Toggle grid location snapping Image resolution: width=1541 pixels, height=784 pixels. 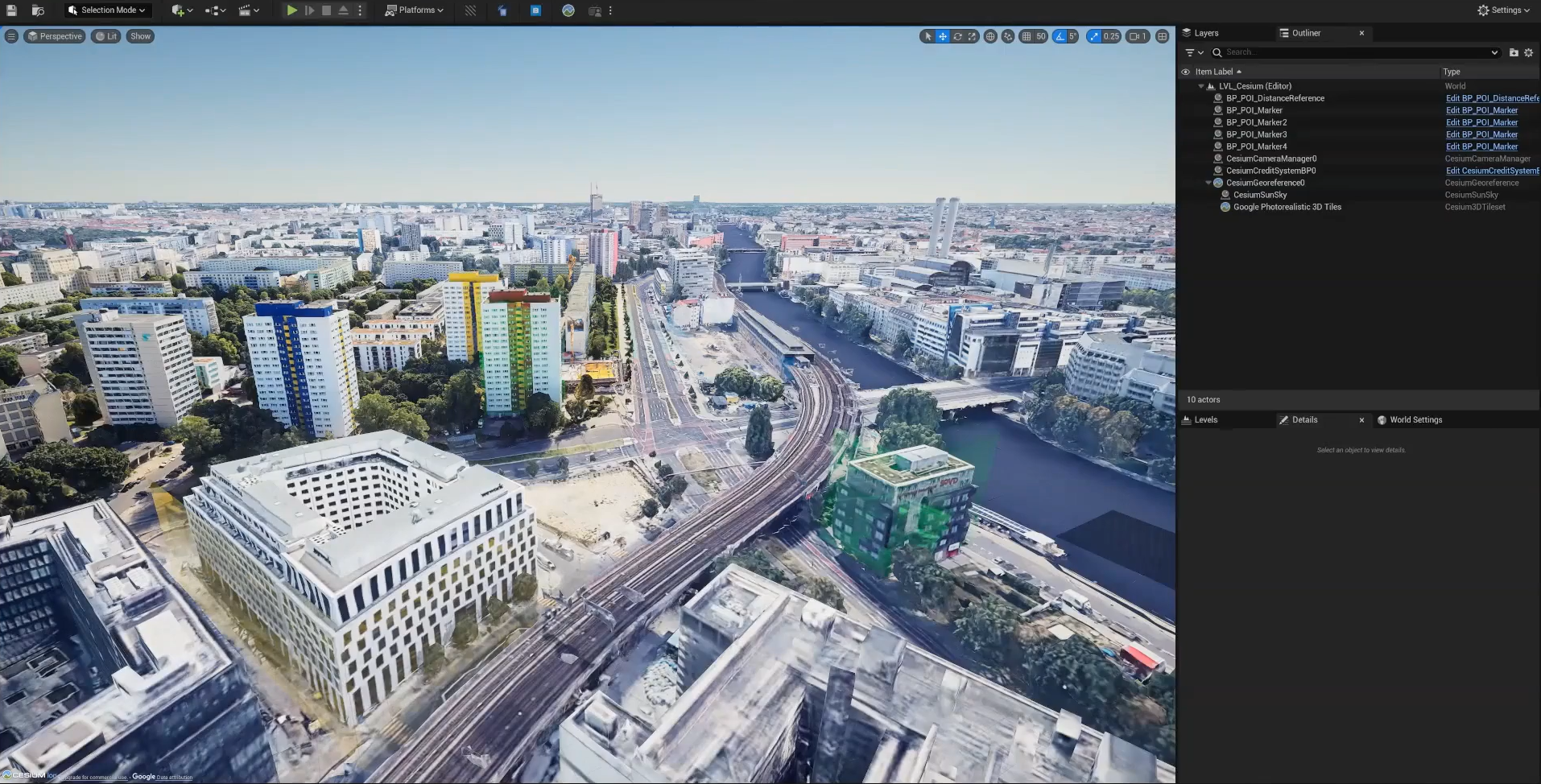pyautogui.click(x=1026, y=36)
